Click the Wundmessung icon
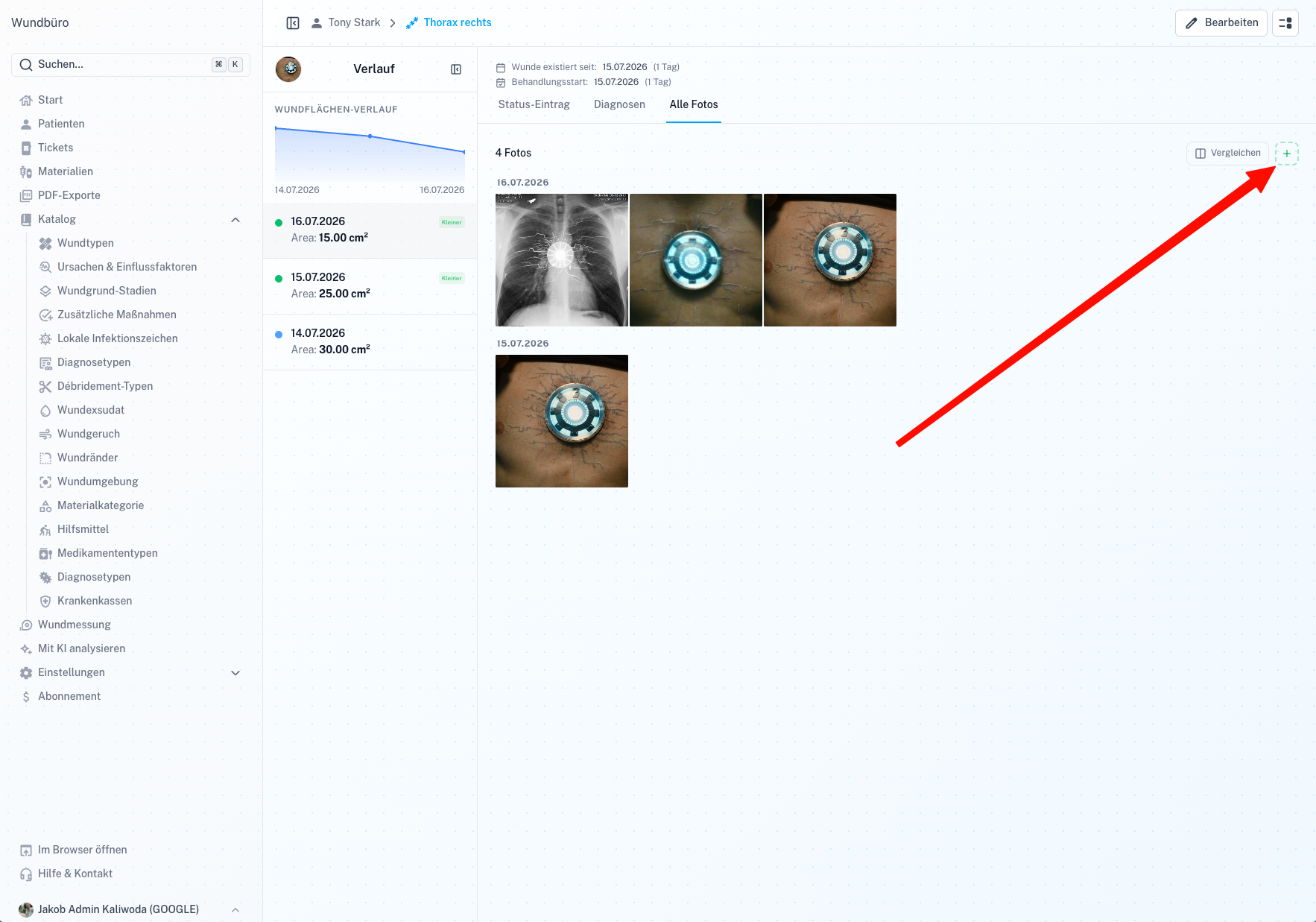1316x922 pixels. tap(26, 625)
